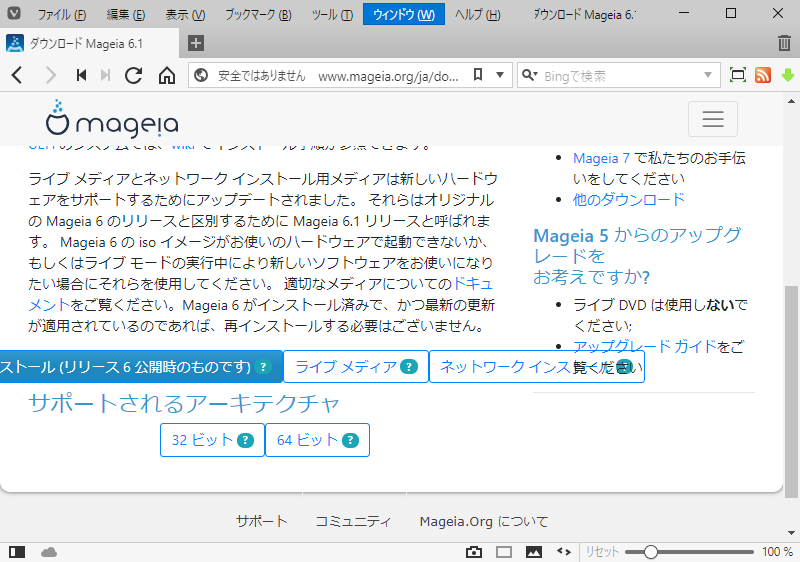Image resolution: width=800 pixels, height=562 pixels.
Task: Click the scrollbar down arrow
Action: point(791,533)
